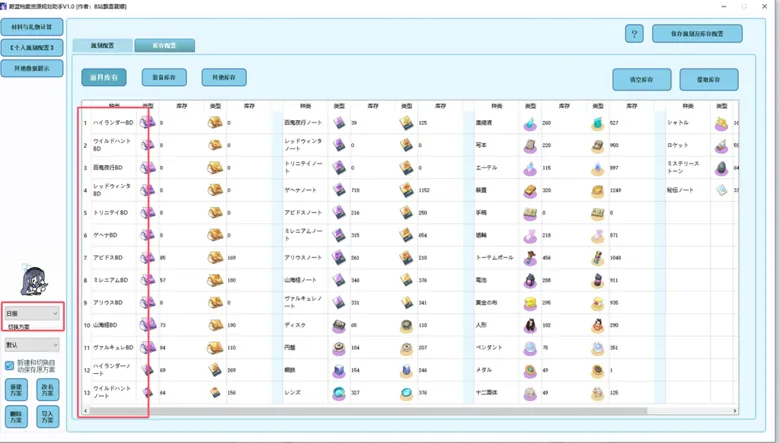This screenshot has width=780, height=443.
Task: Open the 装备库存 inventory section
Action: [x=164, y=77]
